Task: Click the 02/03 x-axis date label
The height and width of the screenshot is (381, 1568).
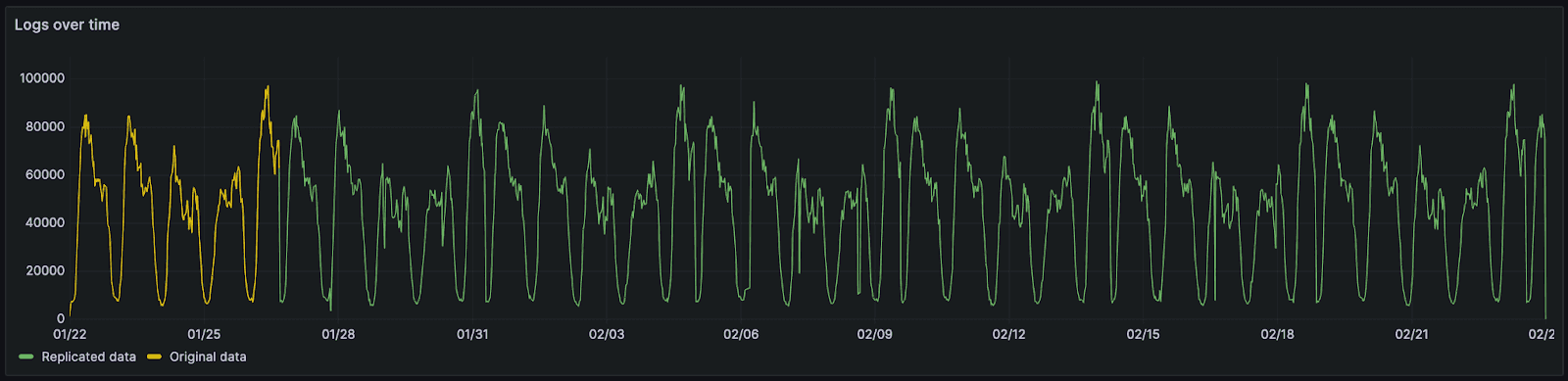Action: point(607,334)
